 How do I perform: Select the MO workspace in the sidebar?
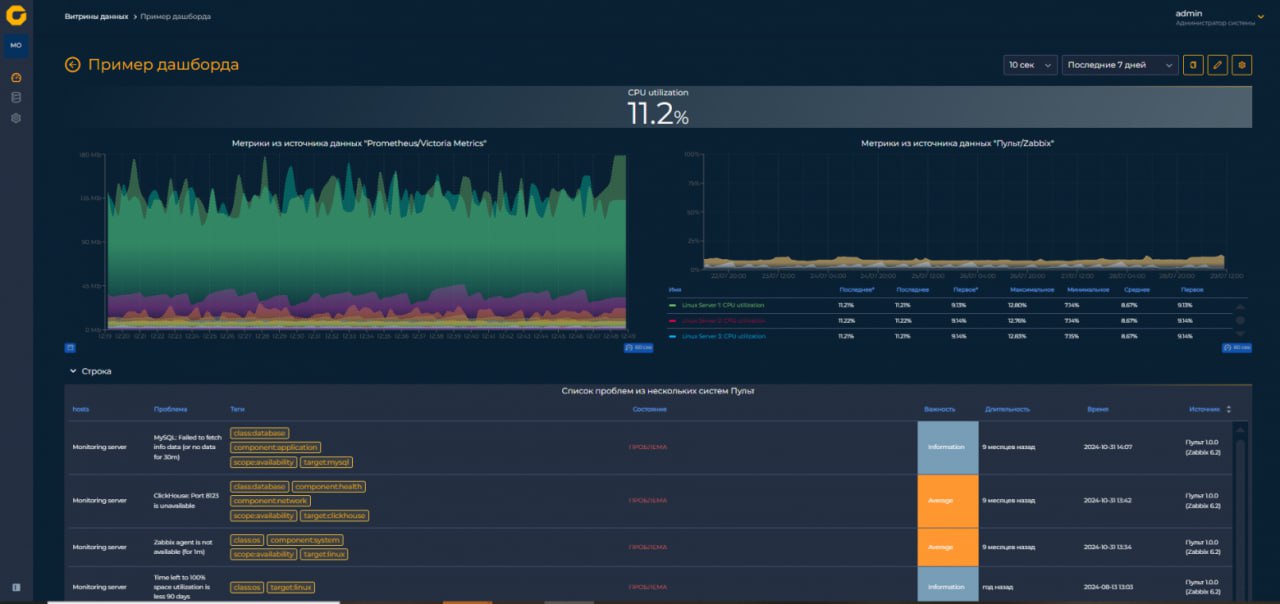[x=15, y=45]
